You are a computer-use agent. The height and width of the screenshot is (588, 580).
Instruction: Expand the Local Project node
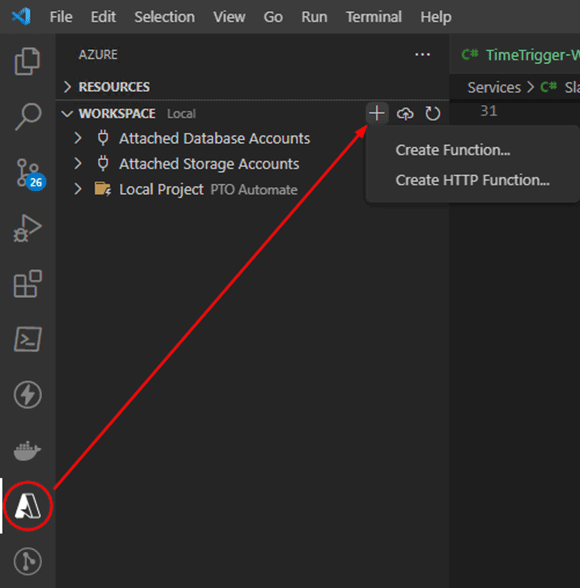pyautogui.click(x=78, y=189)
